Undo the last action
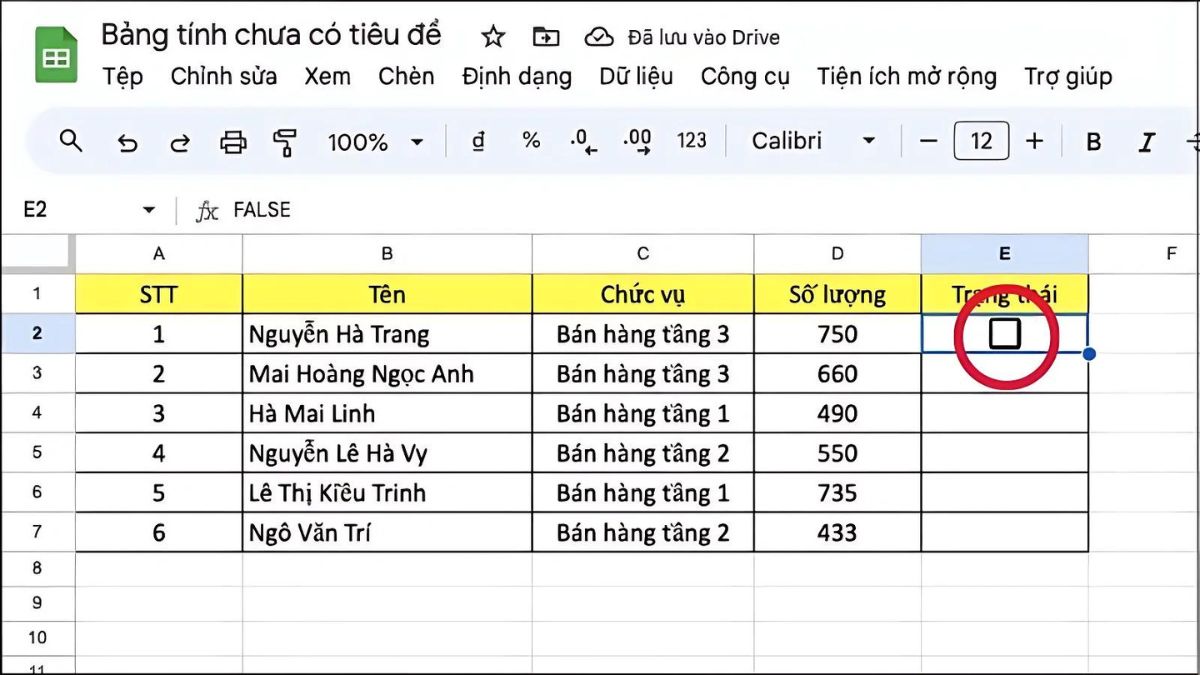 [x=127, y=142]
